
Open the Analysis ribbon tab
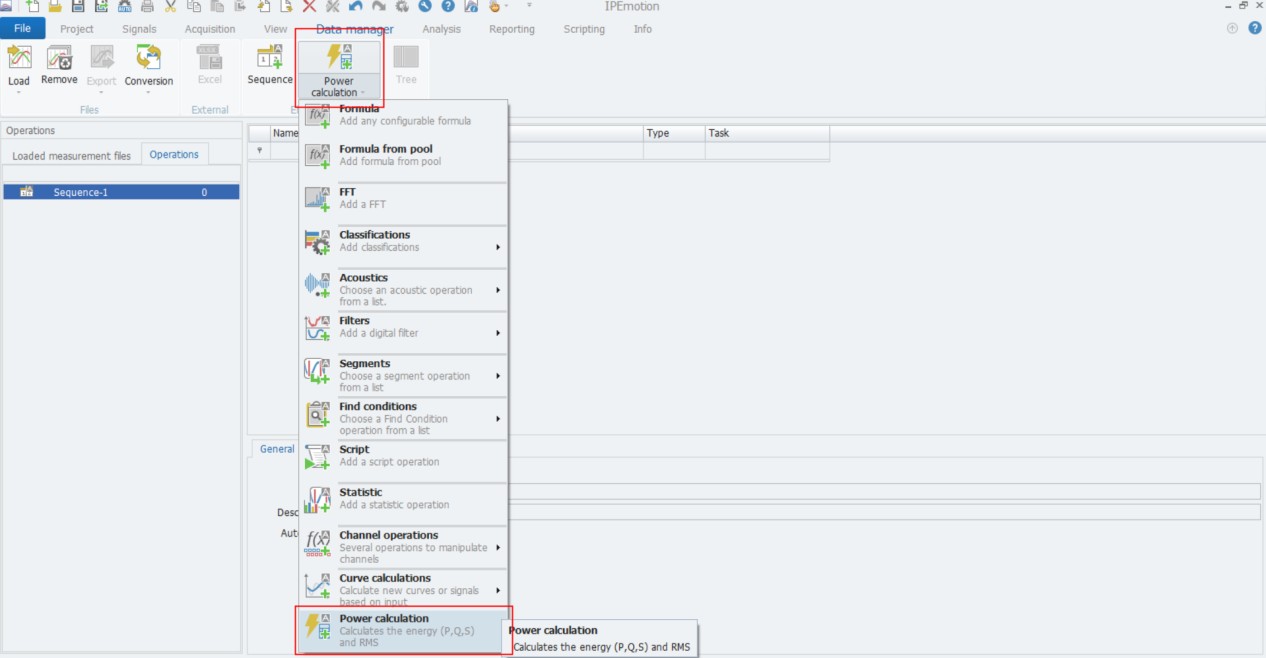click(x=441, y=29)
